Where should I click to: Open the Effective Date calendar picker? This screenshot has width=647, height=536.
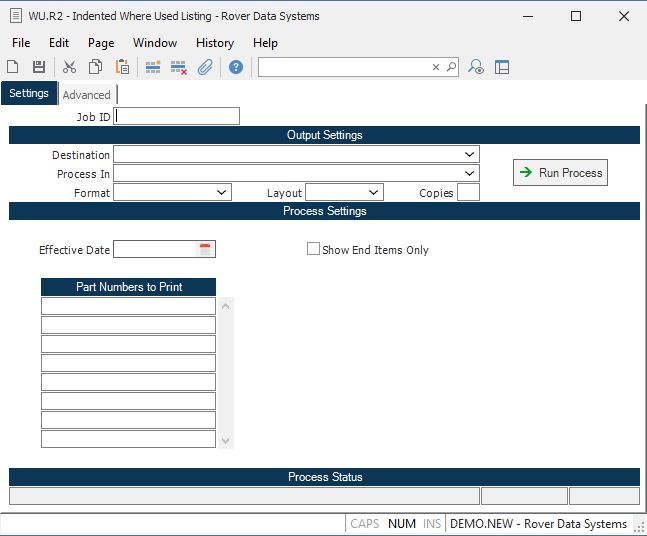point(206,249)
